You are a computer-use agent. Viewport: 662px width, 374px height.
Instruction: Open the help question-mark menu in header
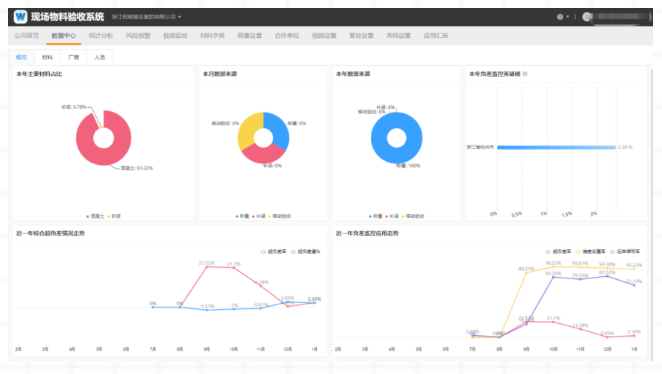coord(563,17)
